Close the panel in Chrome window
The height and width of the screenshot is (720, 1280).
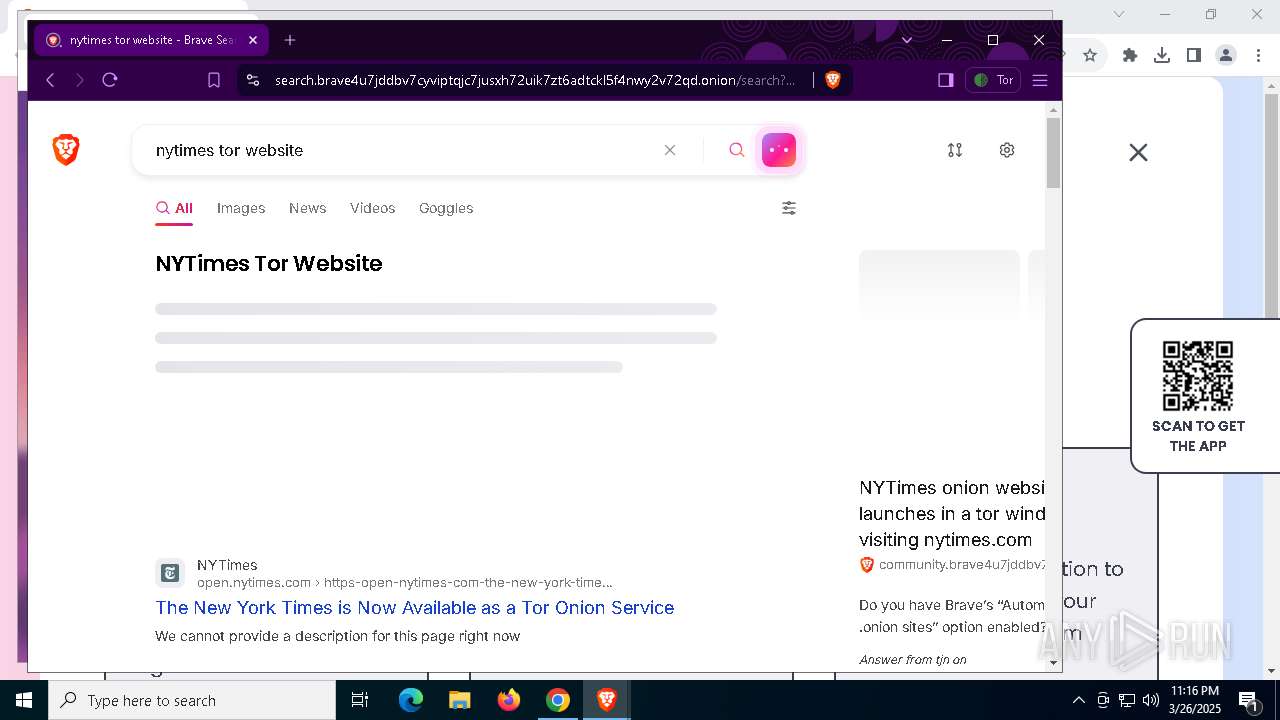(1138, 152)
